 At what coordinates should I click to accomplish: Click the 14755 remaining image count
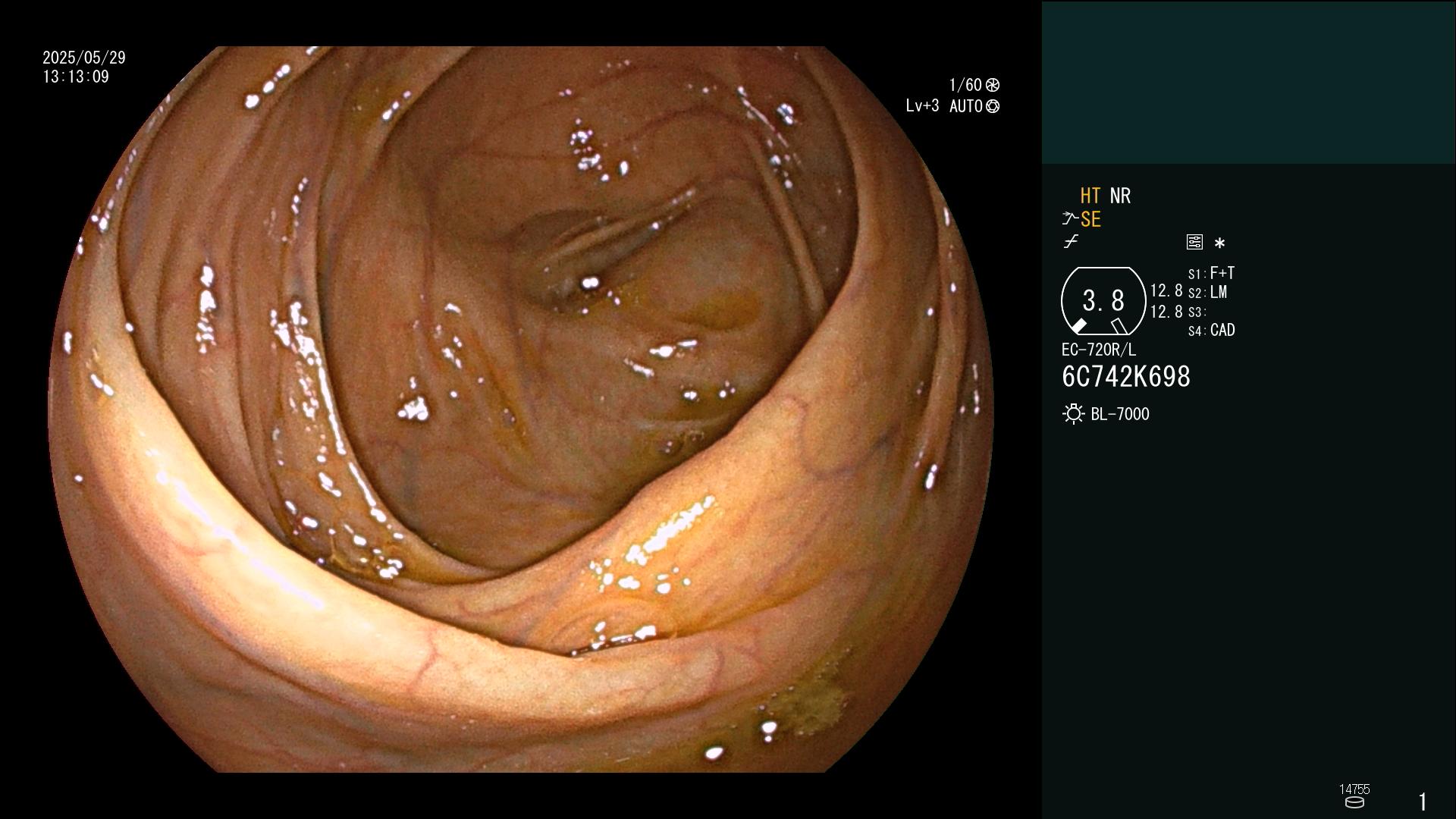click(x=1354, y=789)
